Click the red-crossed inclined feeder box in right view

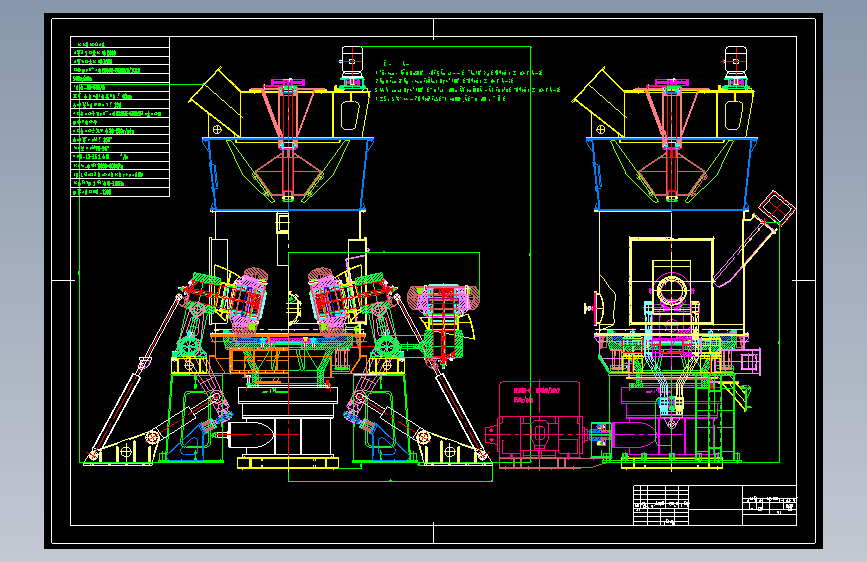click(x=777, y=207)
